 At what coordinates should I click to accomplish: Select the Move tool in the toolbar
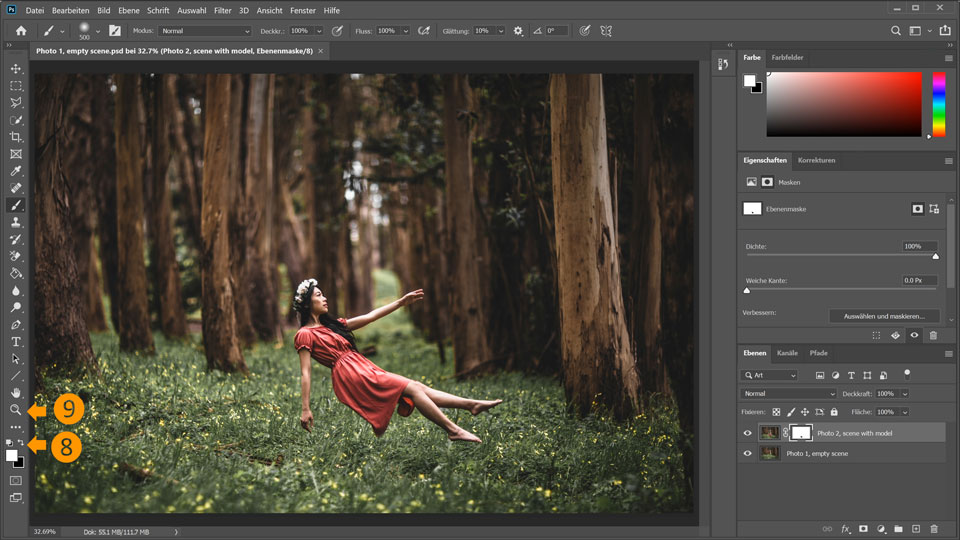click(16, 68)
